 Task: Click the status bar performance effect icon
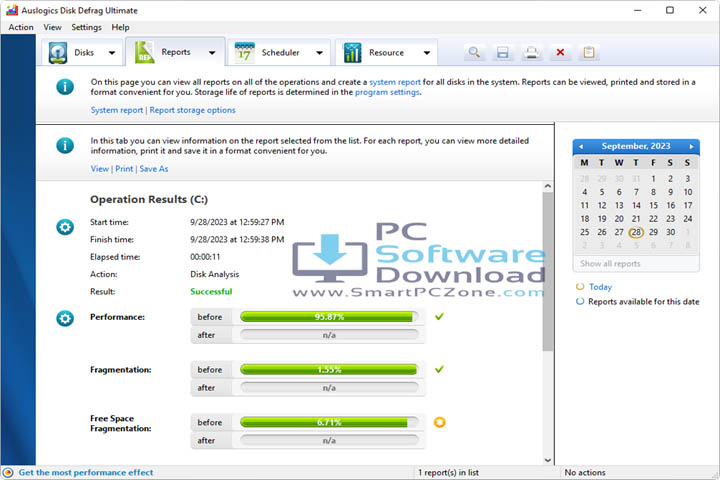point(8,473)
